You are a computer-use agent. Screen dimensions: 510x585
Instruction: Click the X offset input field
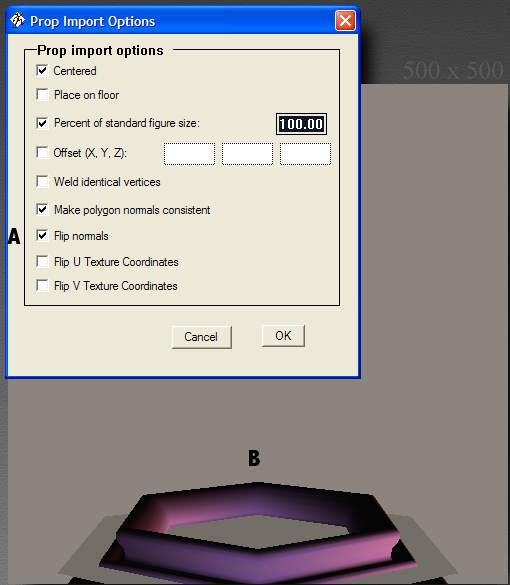tap(190, 154)
